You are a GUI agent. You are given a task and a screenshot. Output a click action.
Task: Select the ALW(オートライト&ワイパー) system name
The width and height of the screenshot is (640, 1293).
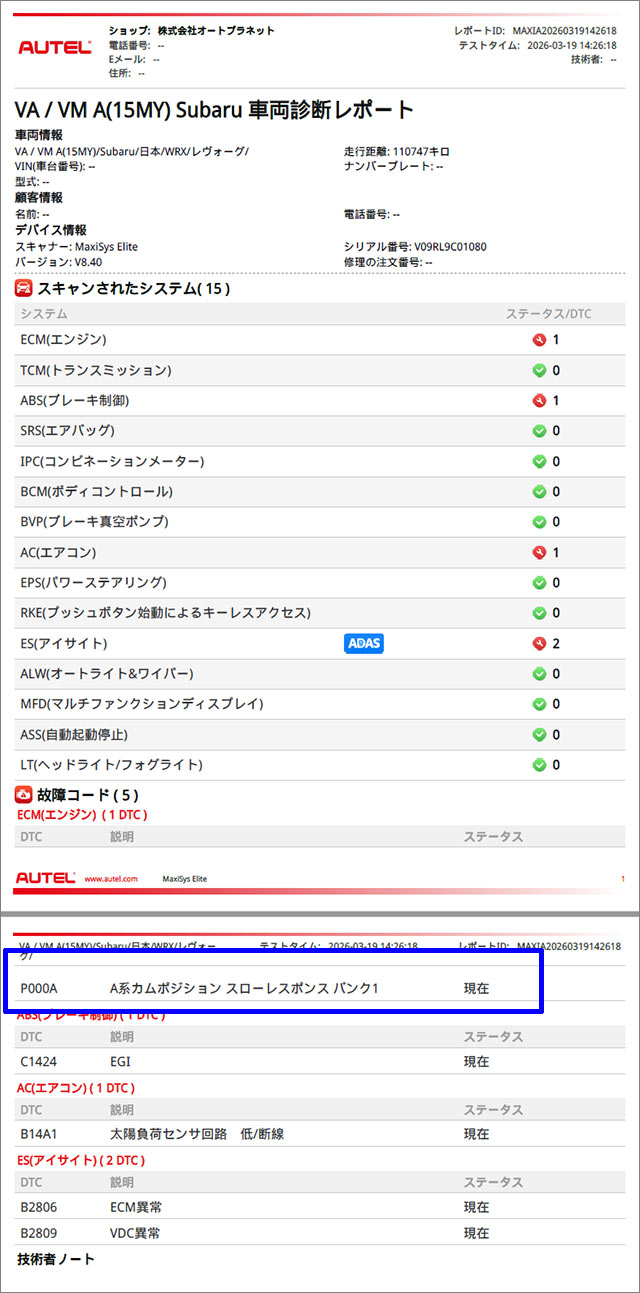[107, 674]
